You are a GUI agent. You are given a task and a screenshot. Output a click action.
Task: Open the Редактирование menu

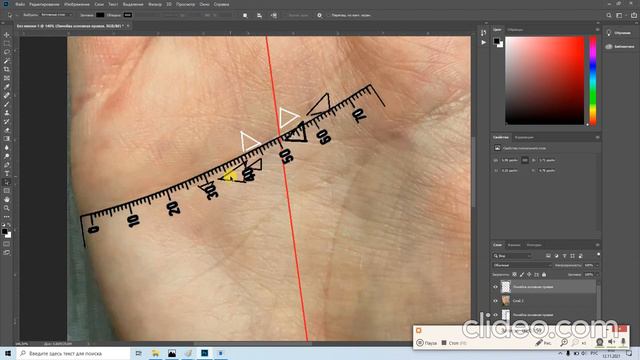[x=44, y=4]
